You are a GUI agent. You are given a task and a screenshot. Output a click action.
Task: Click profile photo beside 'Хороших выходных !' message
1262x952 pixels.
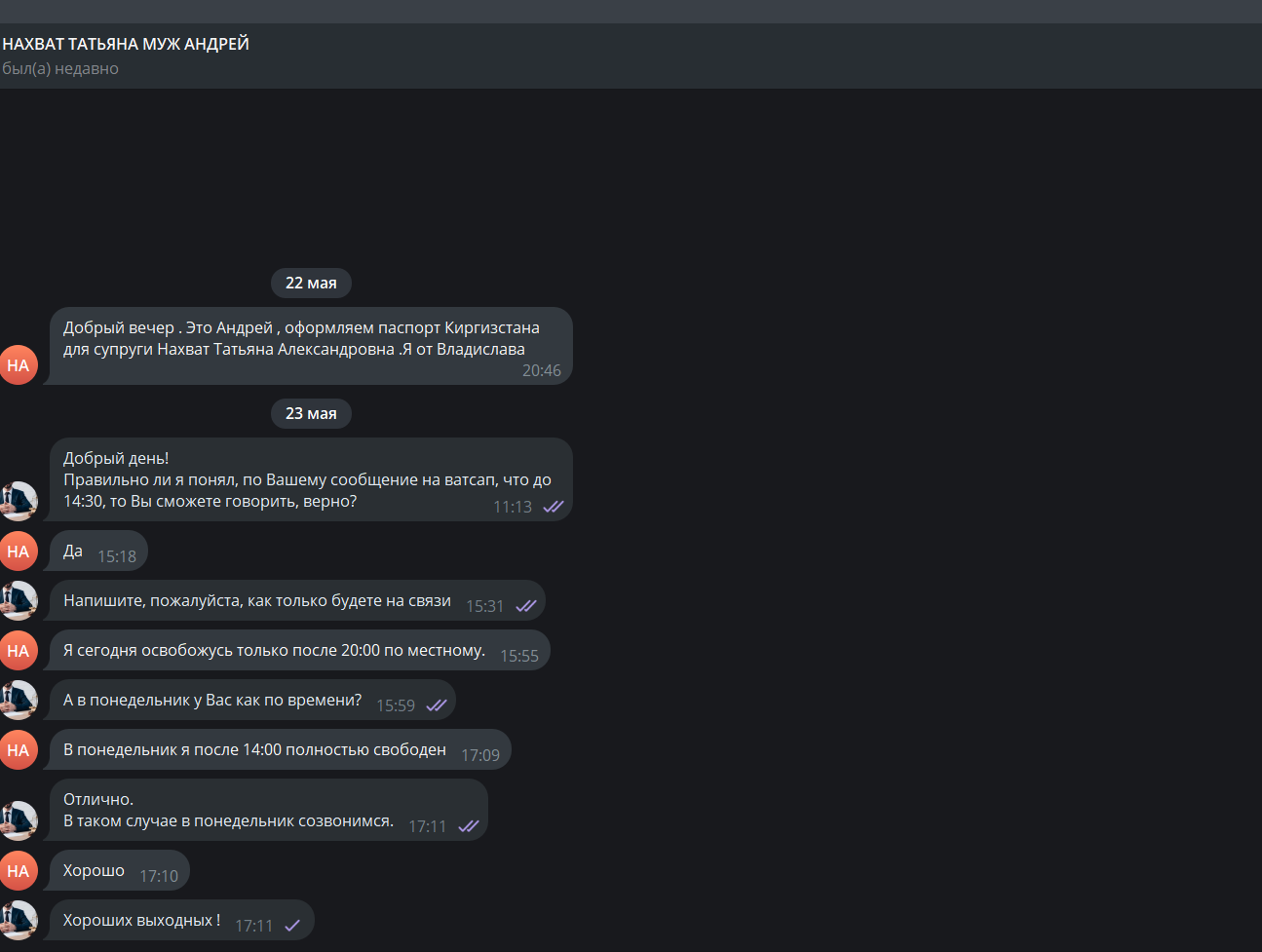coord(19,921)
